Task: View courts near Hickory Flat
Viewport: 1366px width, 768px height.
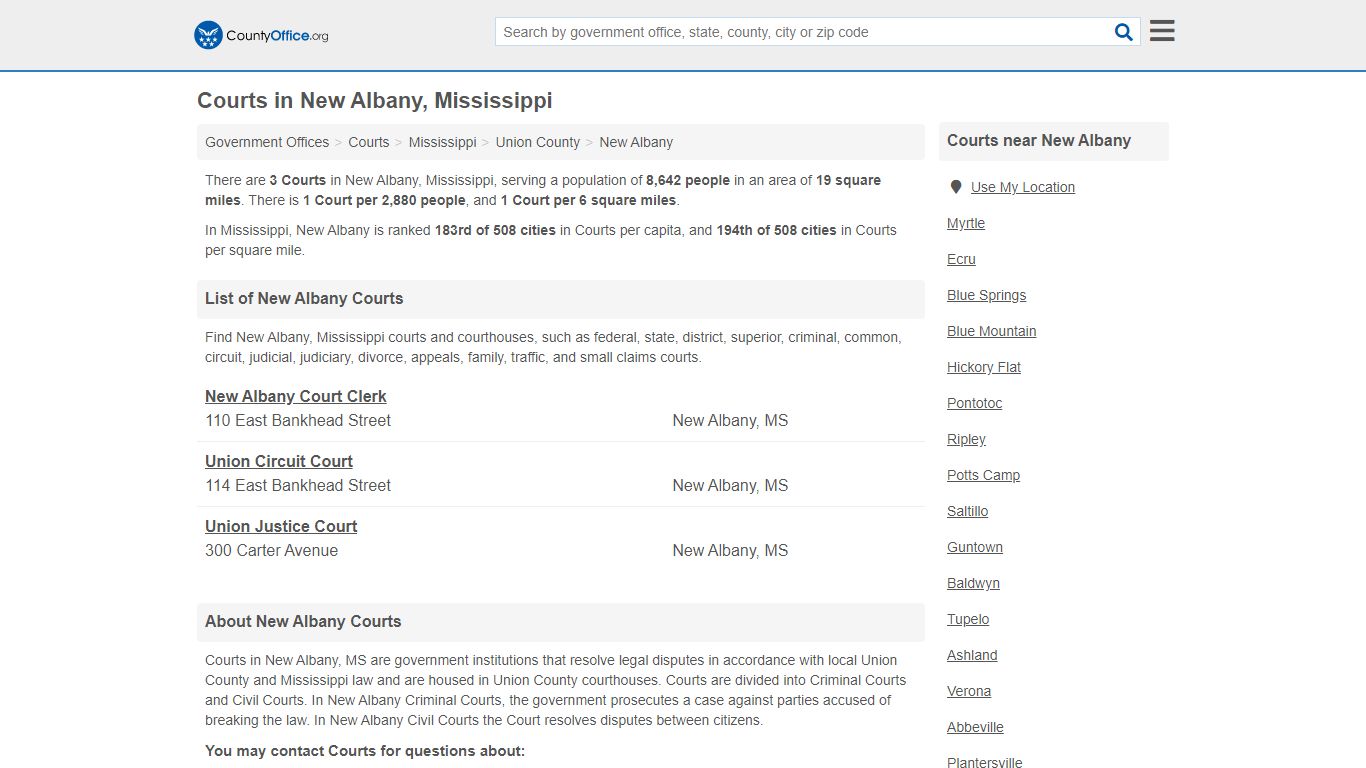Action: (x=984, y=367)
